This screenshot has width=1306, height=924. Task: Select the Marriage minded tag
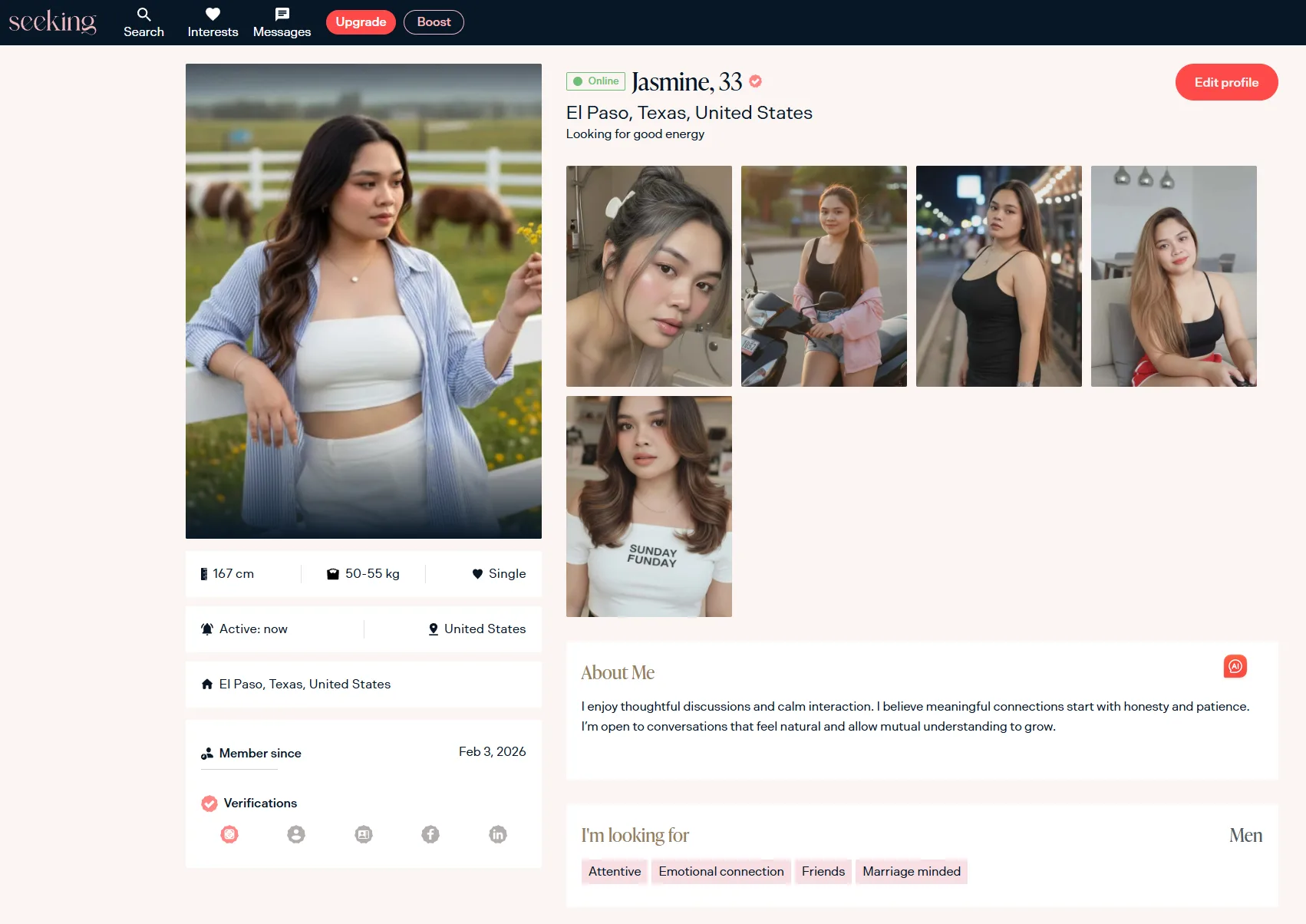pos(911,871)
